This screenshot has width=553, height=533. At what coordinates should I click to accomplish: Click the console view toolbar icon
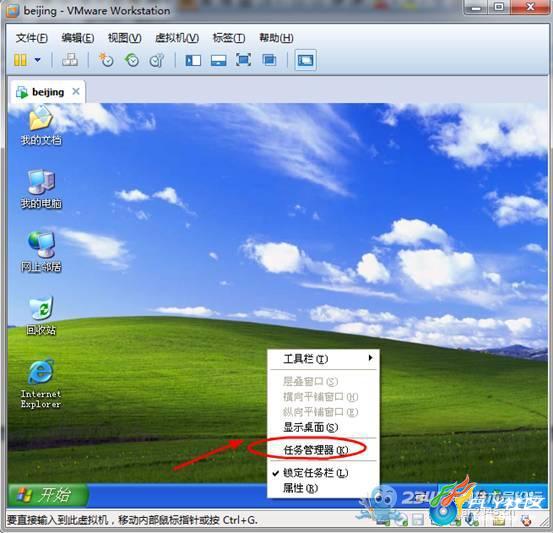coord(305,60)
